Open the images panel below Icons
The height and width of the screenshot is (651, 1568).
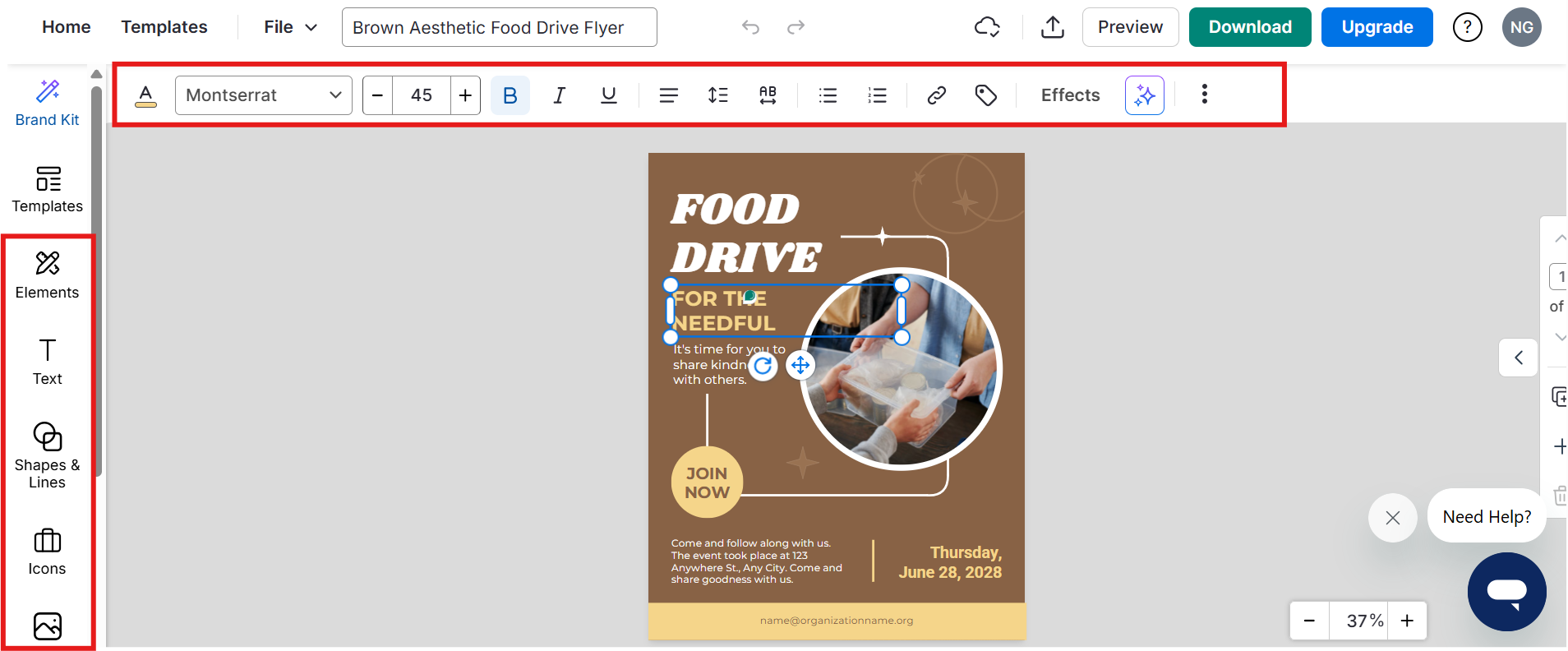(48, 626)
